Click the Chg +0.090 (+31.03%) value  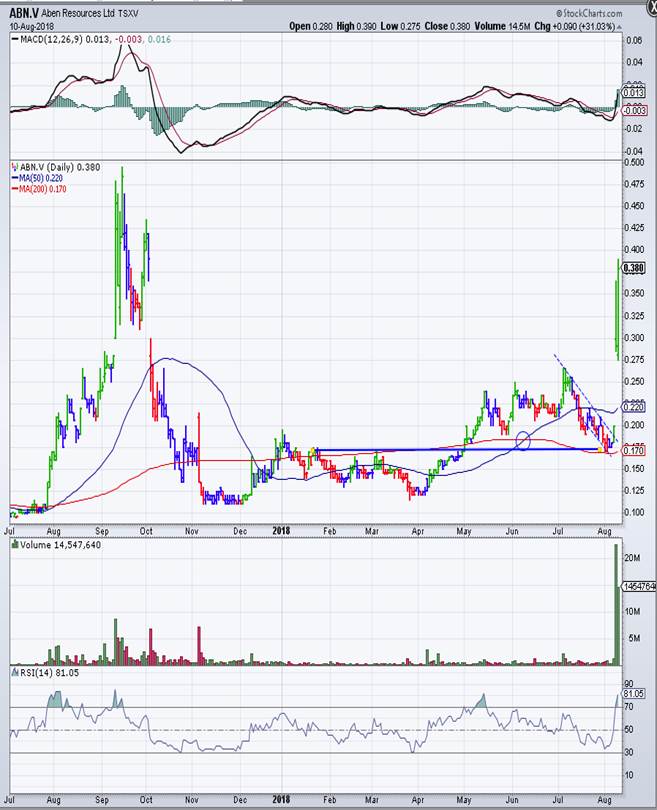tap(574, 26)
